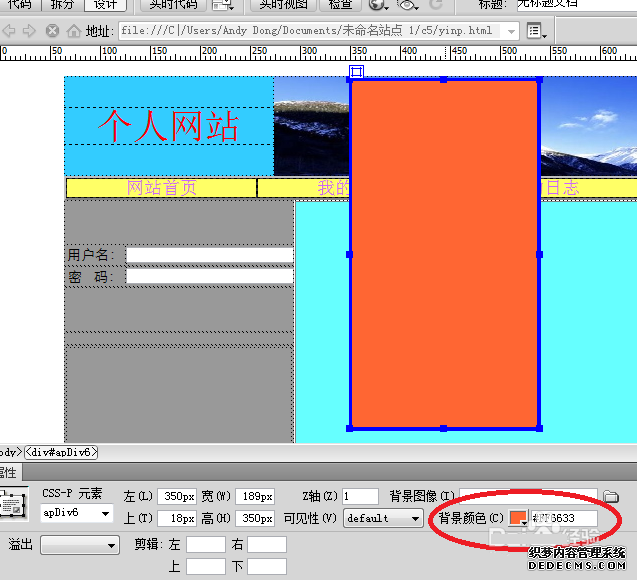The image size is (637, 580).
Task: Click the 网站首页 navigation link
Action: click(162, 188)
